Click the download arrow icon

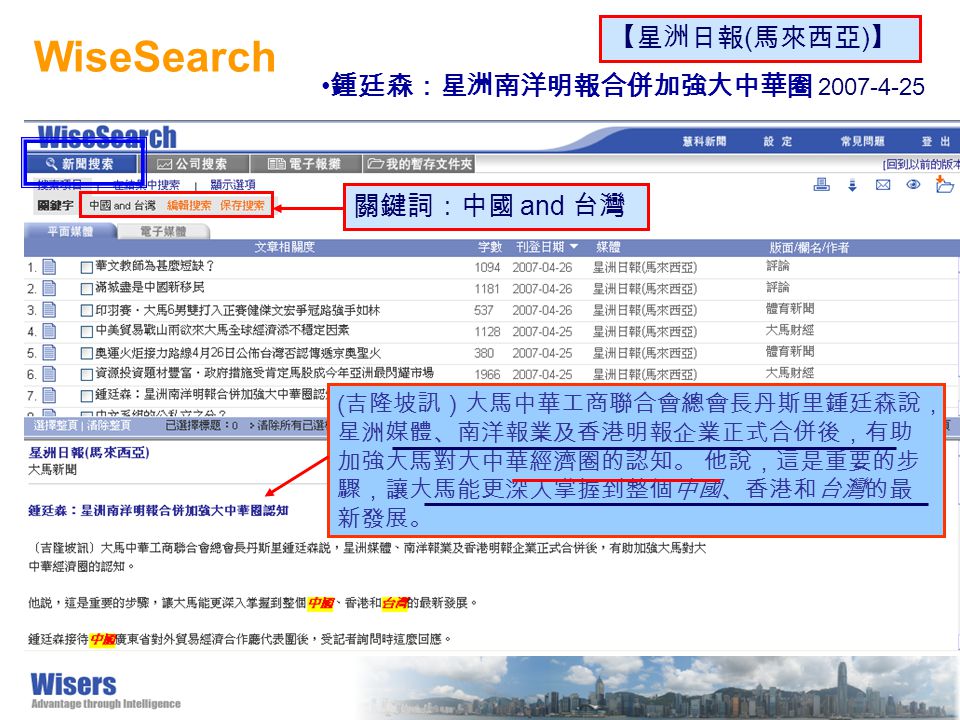852,185
